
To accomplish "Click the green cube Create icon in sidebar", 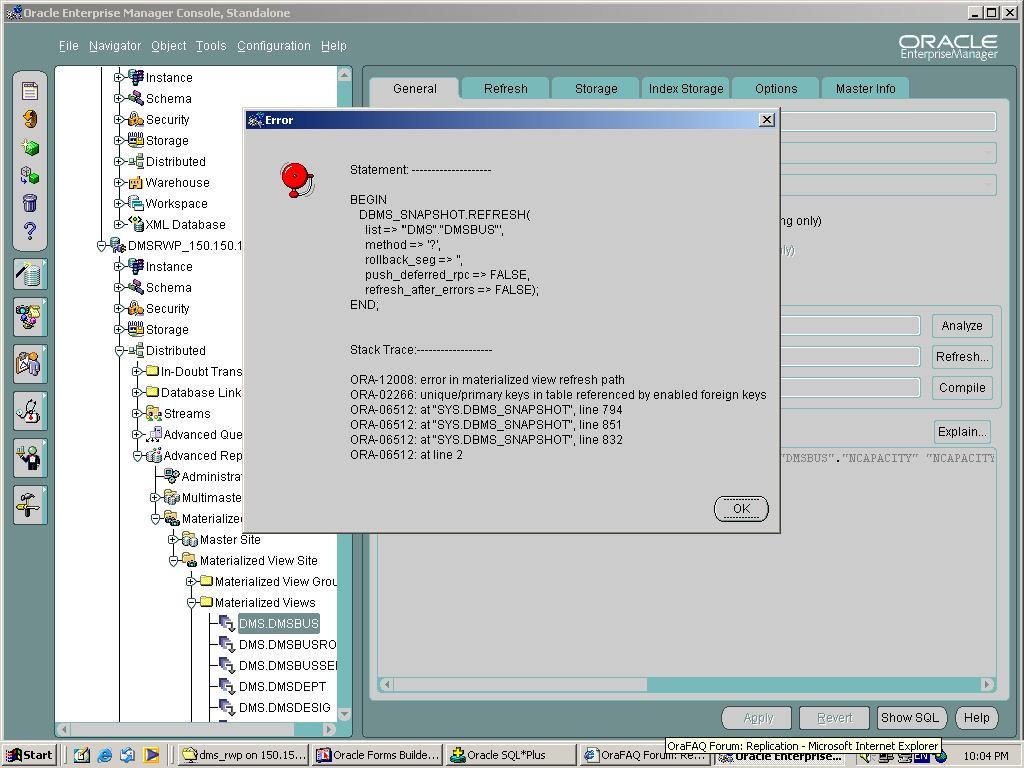I will 30,147.
